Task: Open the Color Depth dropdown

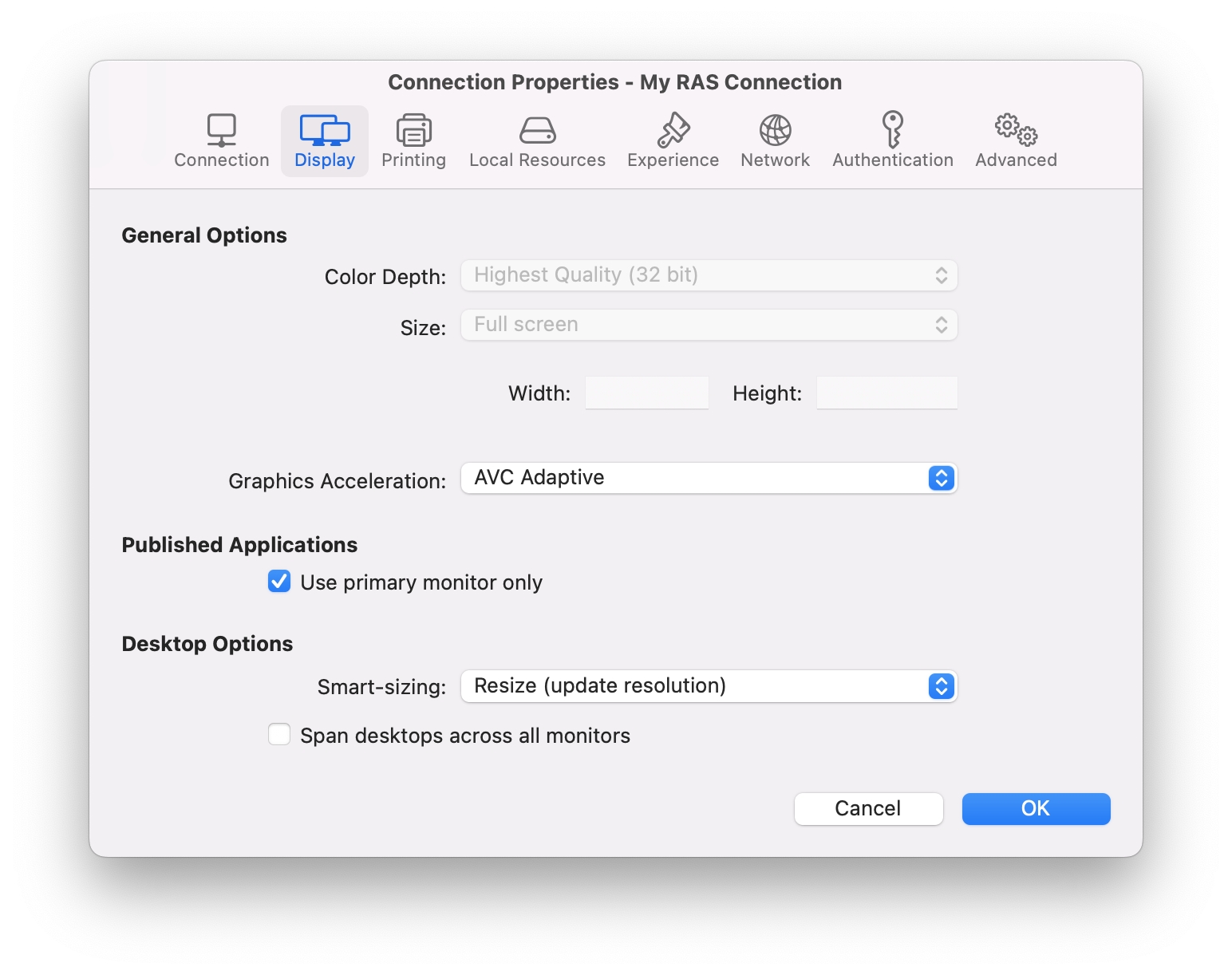Action: pyautogui.click(x=709, y=275)
